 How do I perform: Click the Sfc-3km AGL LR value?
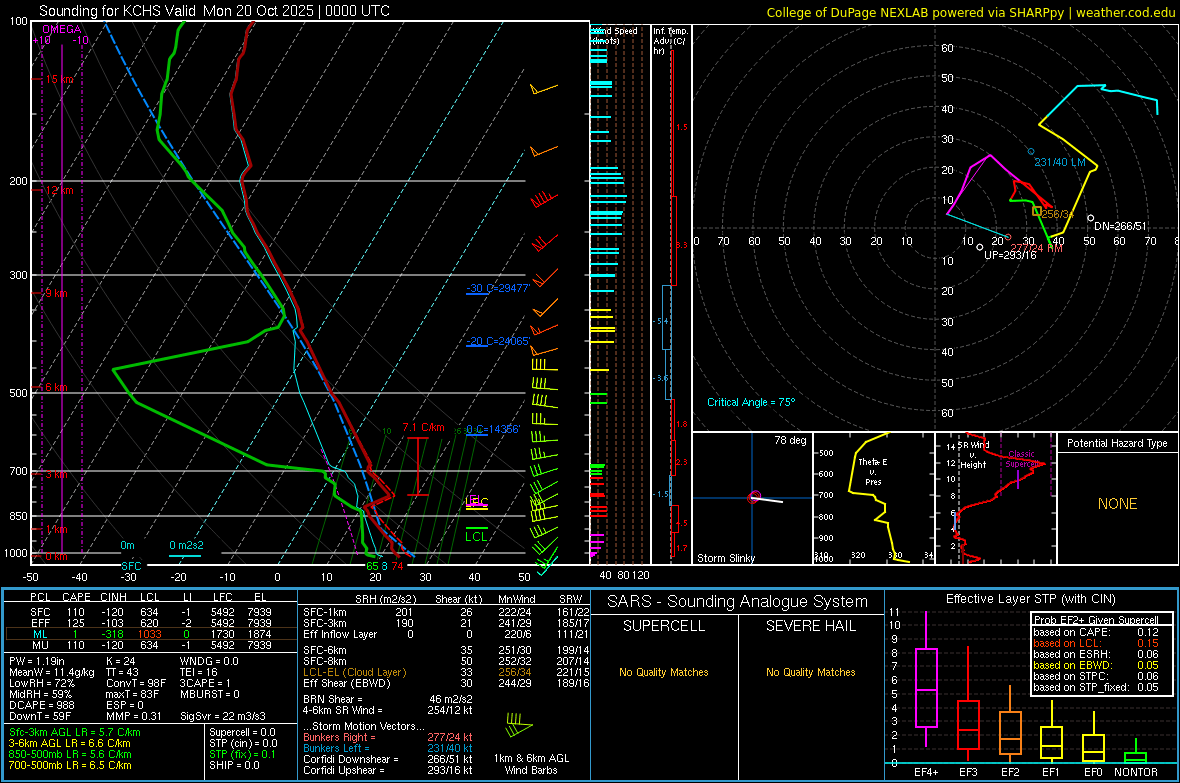[75, 732]
